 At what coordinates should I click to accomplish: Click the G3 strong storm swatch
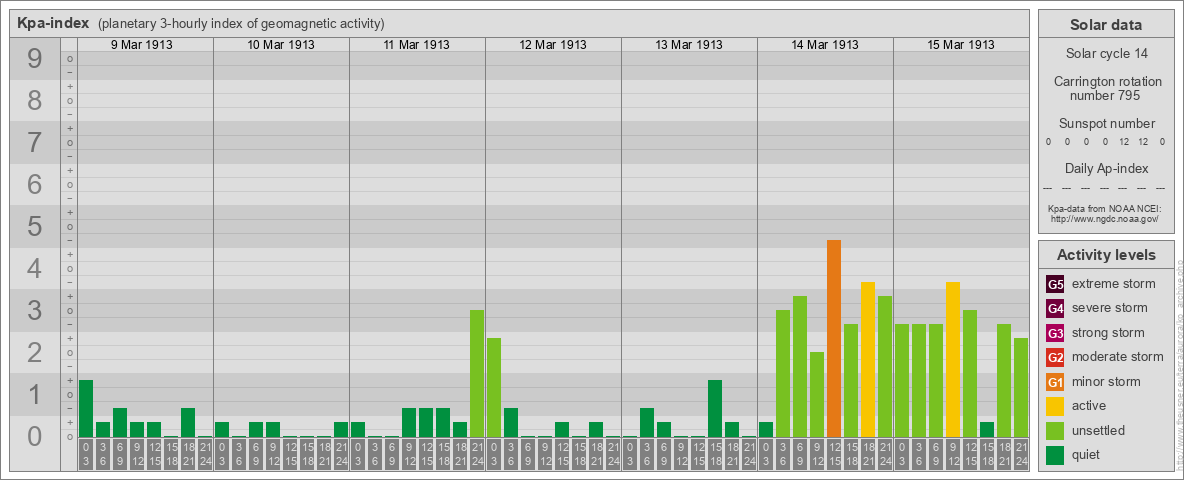point(1055,333)
